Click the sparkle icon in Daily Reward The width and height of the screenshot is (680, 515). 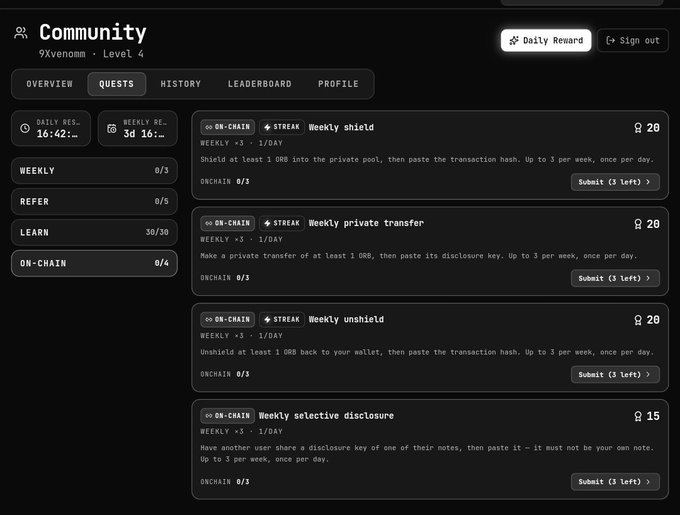tap(514, 40)
